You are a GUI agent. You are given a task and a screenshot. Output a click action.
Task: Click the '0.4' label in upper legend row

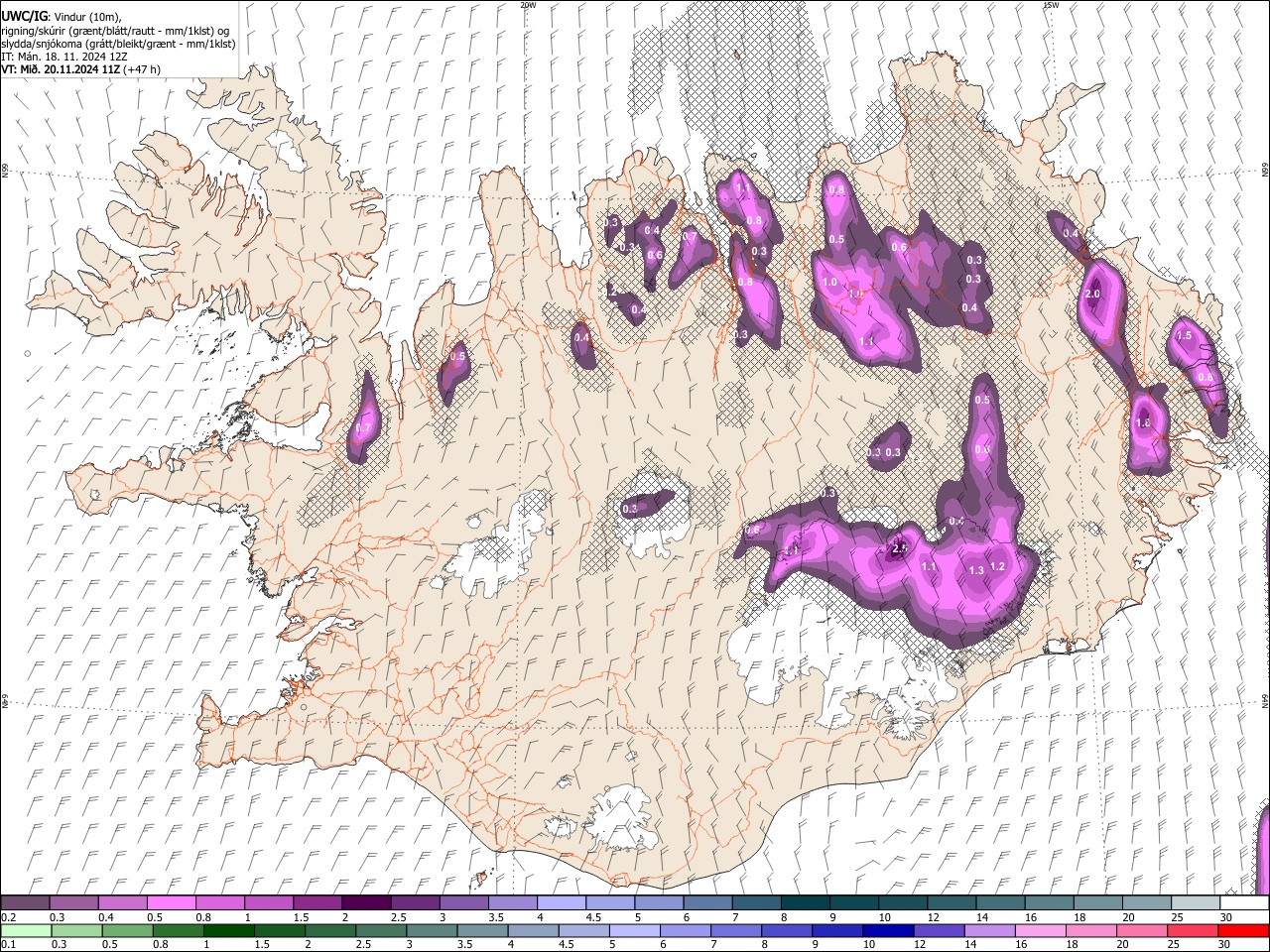(105, 917)
